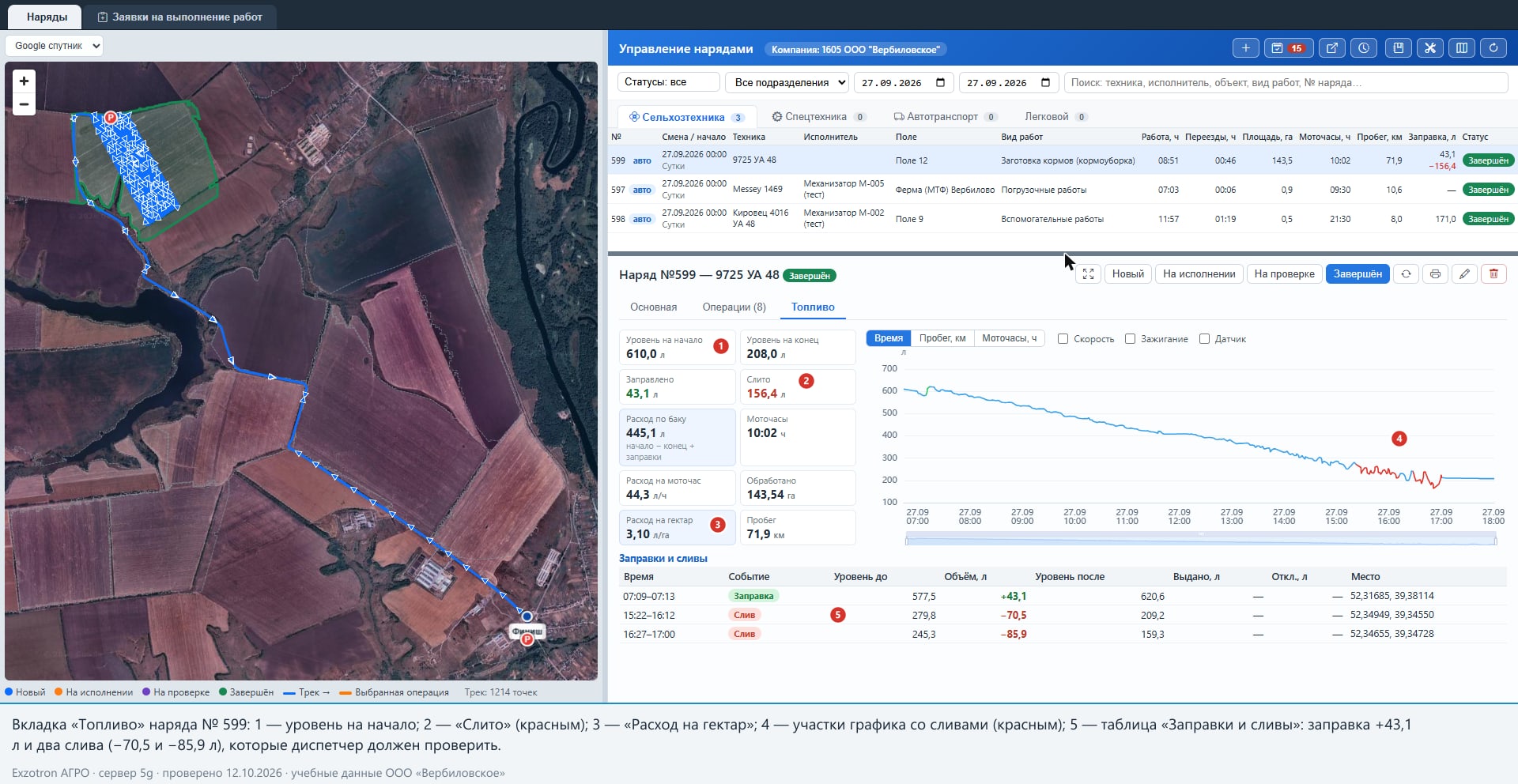Enable the Зажигание checkbox on chart
1518x784 pixels.
1131,339
